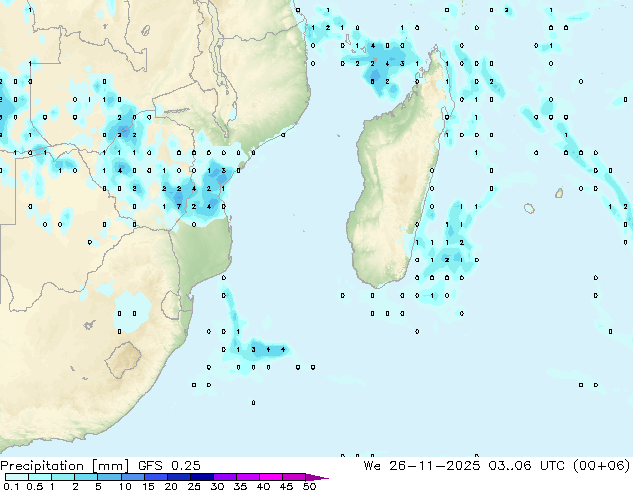Click the Lesotho enclave outline in South Africa
634x490 pixels.
tap(124, 359)
